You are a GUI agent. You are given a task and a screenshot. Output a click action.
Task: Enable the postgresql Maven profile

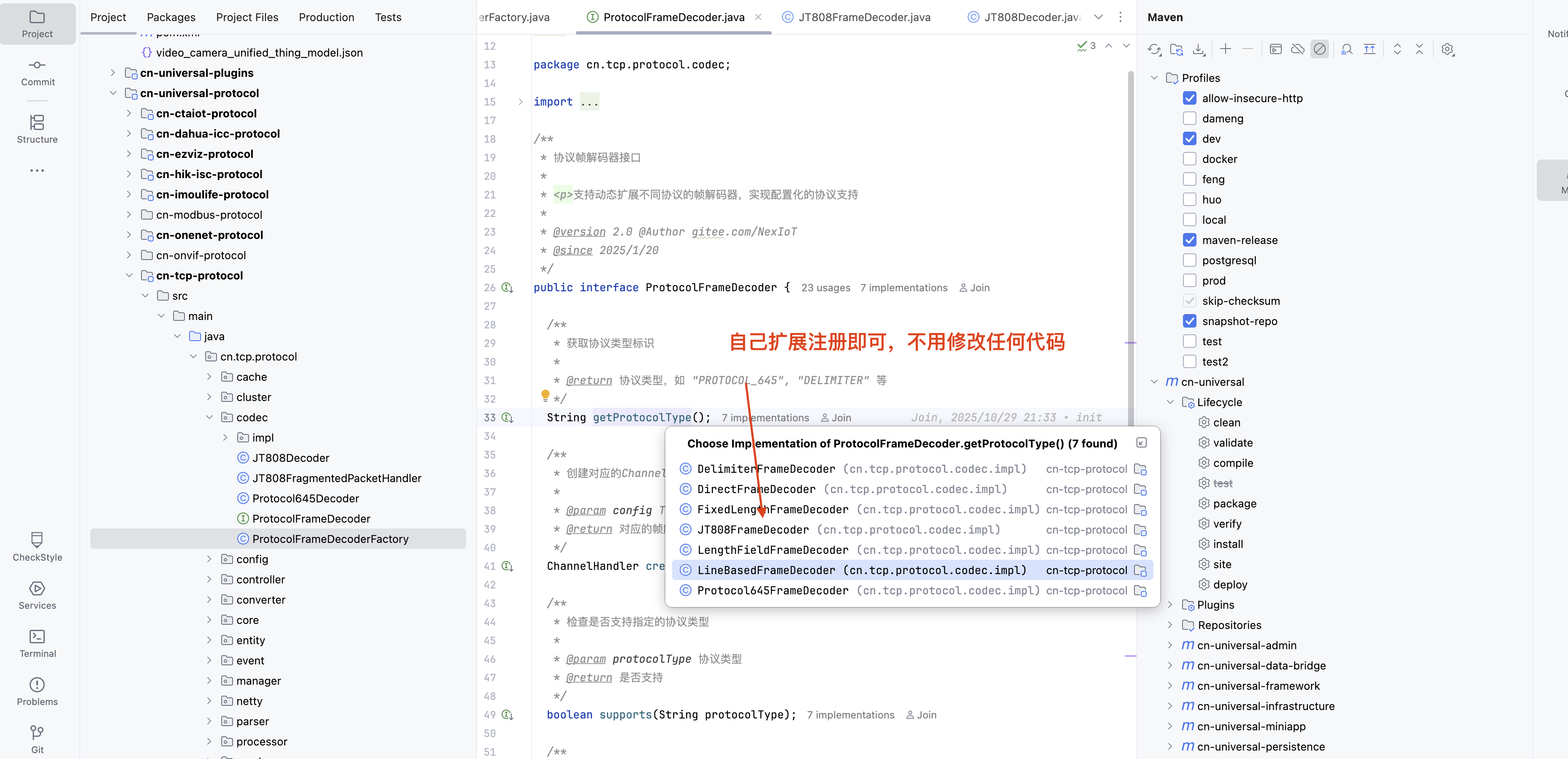tap(1189, 260)
